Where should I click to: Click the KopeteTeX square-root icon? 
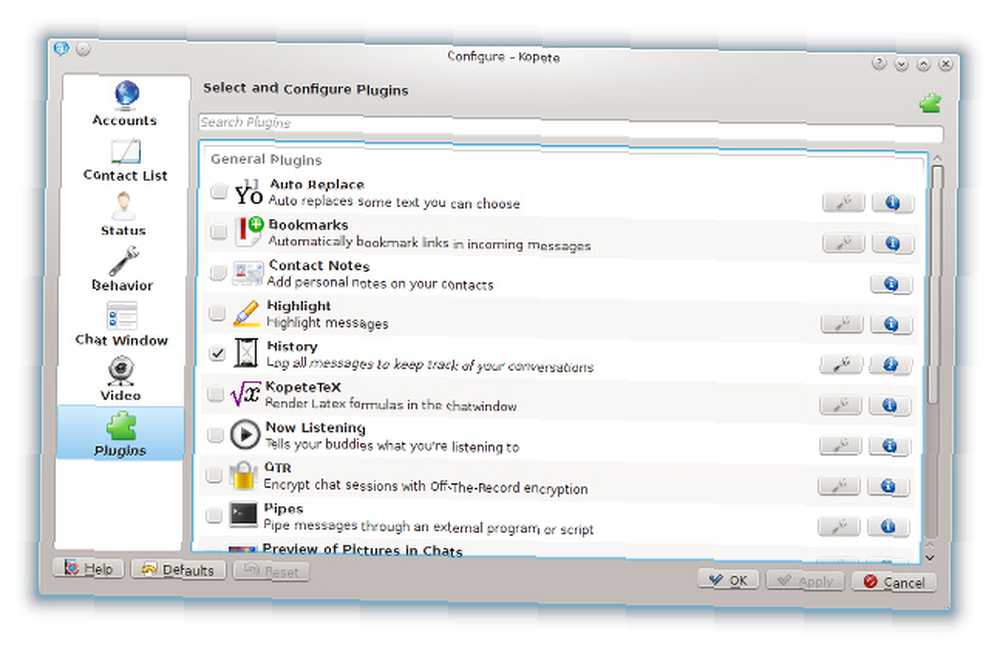click(246, 394)
